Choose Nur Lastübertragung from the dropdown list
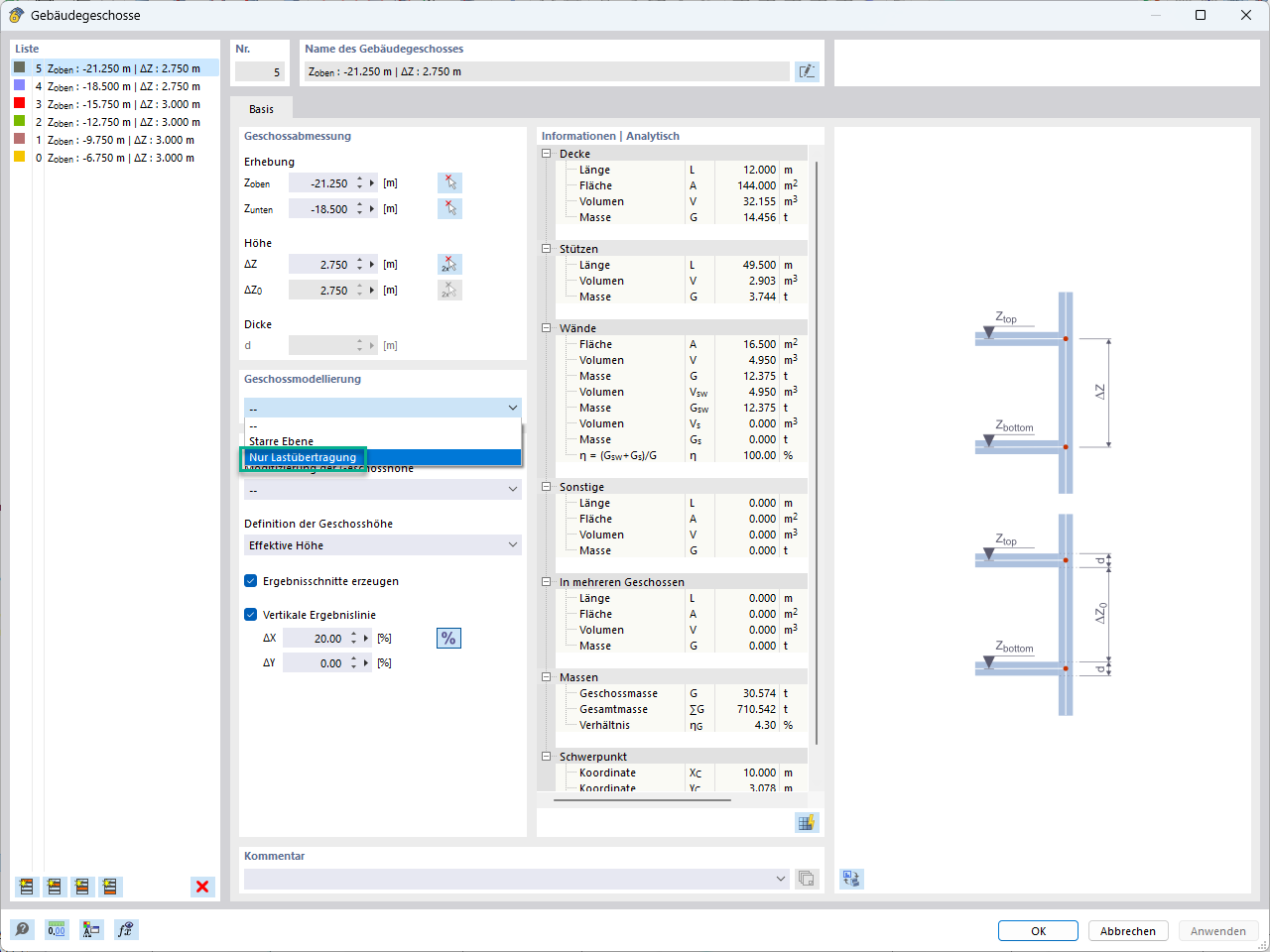The height and width of the screenshot is (952, 1270). [383, 457]
